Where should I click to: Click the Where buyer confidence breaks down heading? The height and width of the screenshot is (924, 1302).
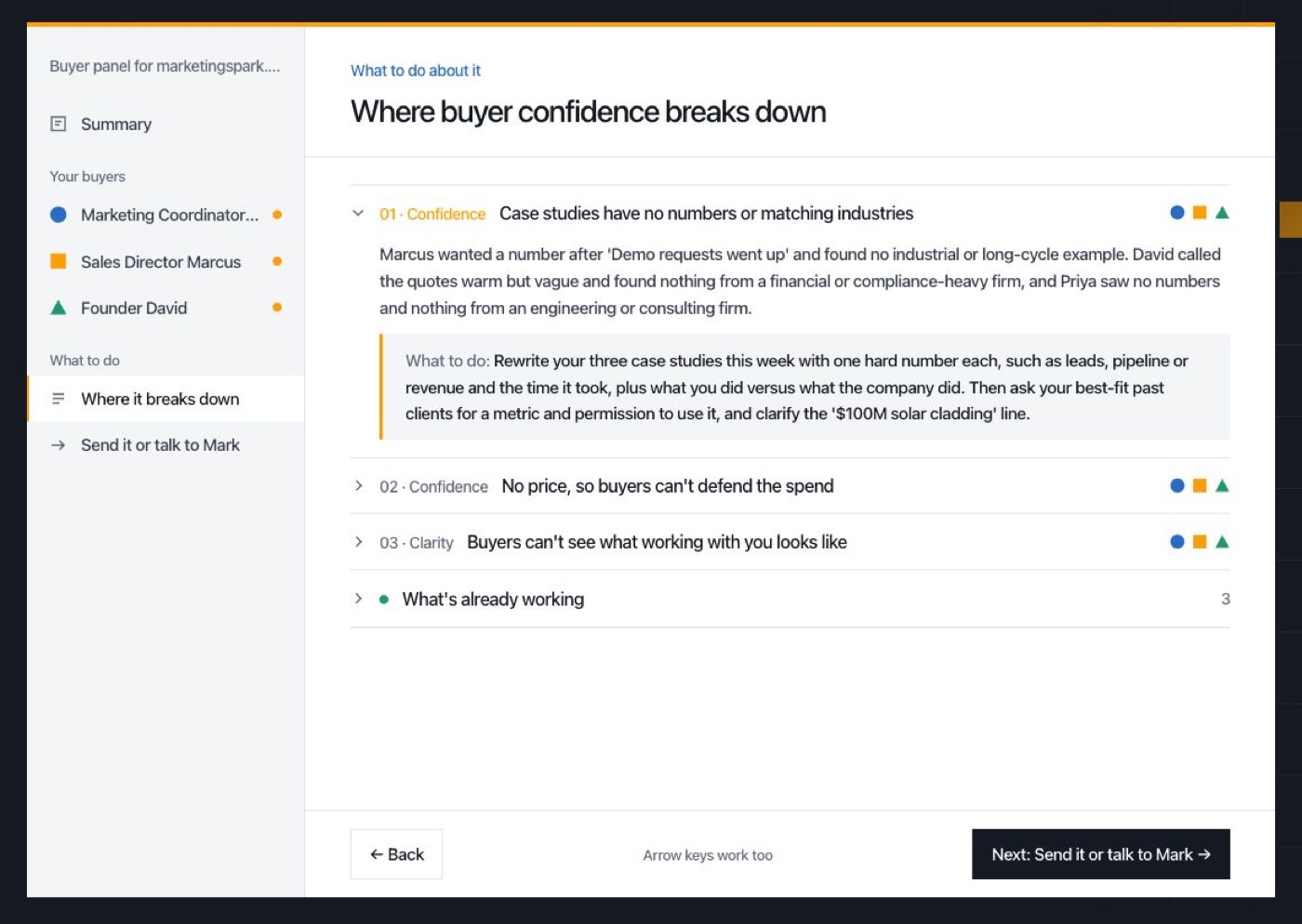[x=589, y=112]
